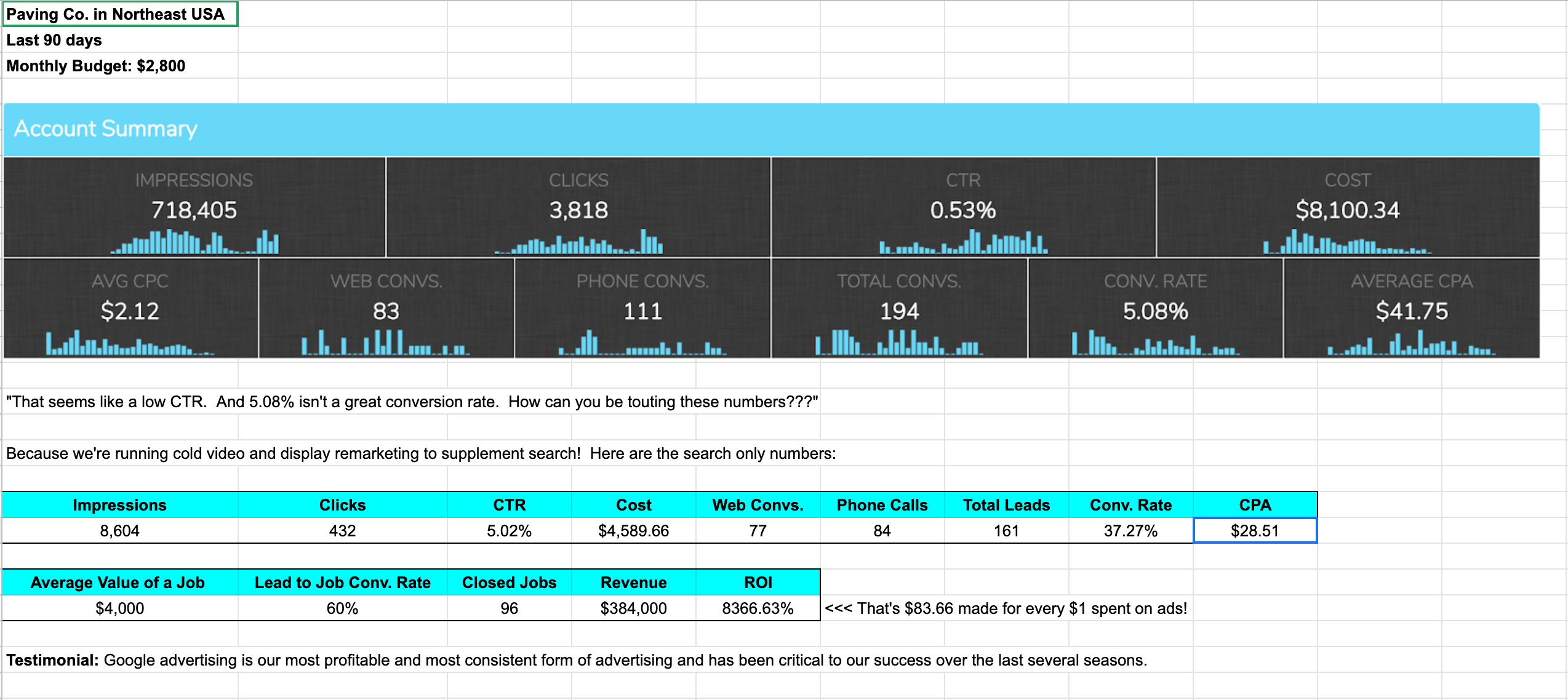Viewport: 1568px width, 700px height.
Task: Click the Cost $8,100.34 metric tile
Action: click(x=1348, y=207)
